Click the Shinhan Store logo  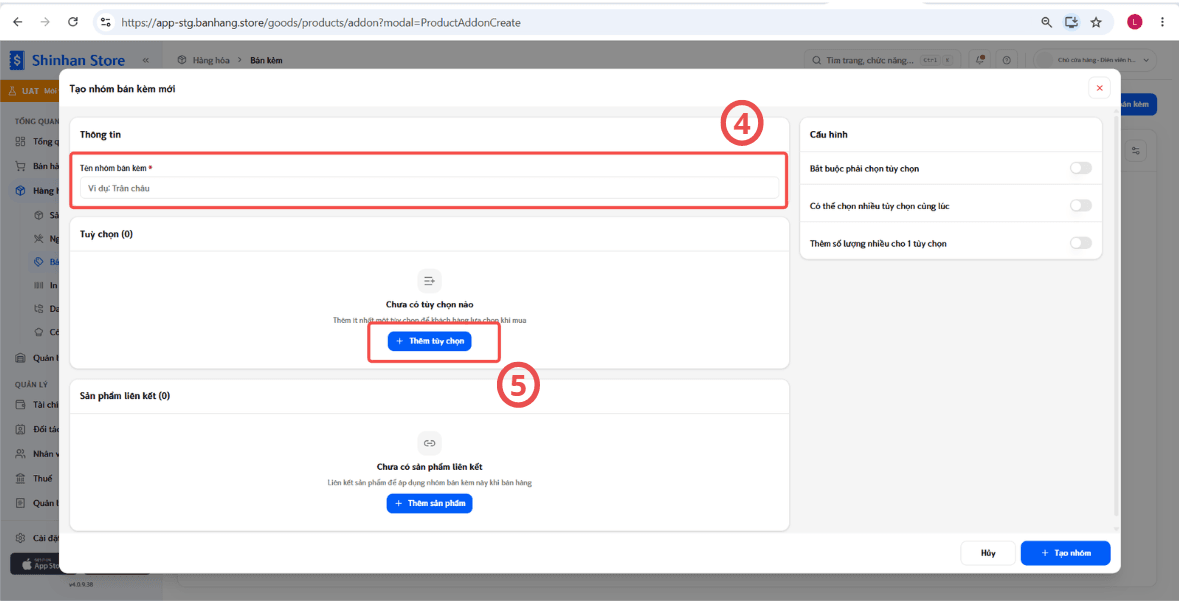click(67, 60)
